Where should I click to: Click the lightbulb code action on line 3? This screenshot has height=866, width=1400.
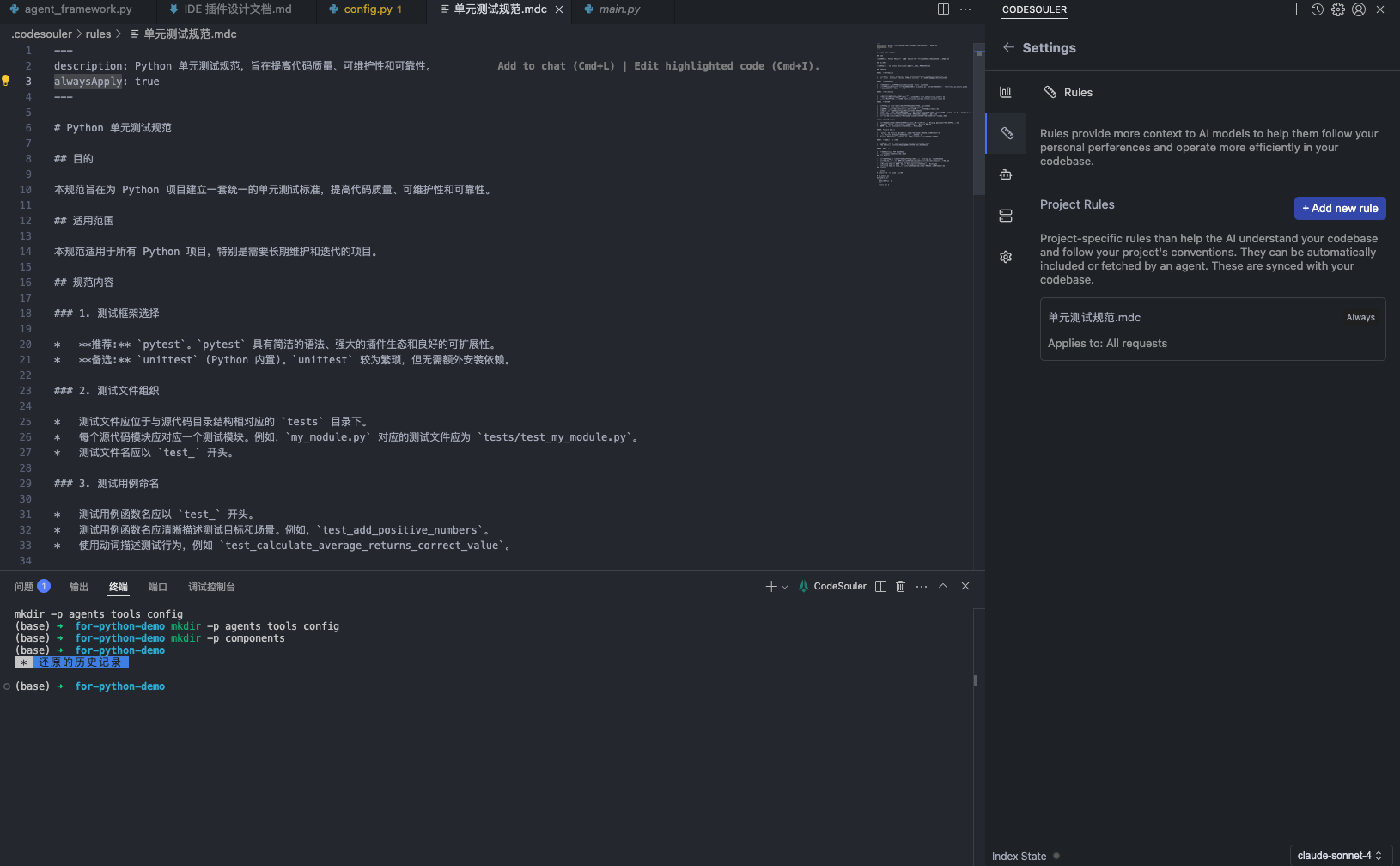[x=6, y=81]
